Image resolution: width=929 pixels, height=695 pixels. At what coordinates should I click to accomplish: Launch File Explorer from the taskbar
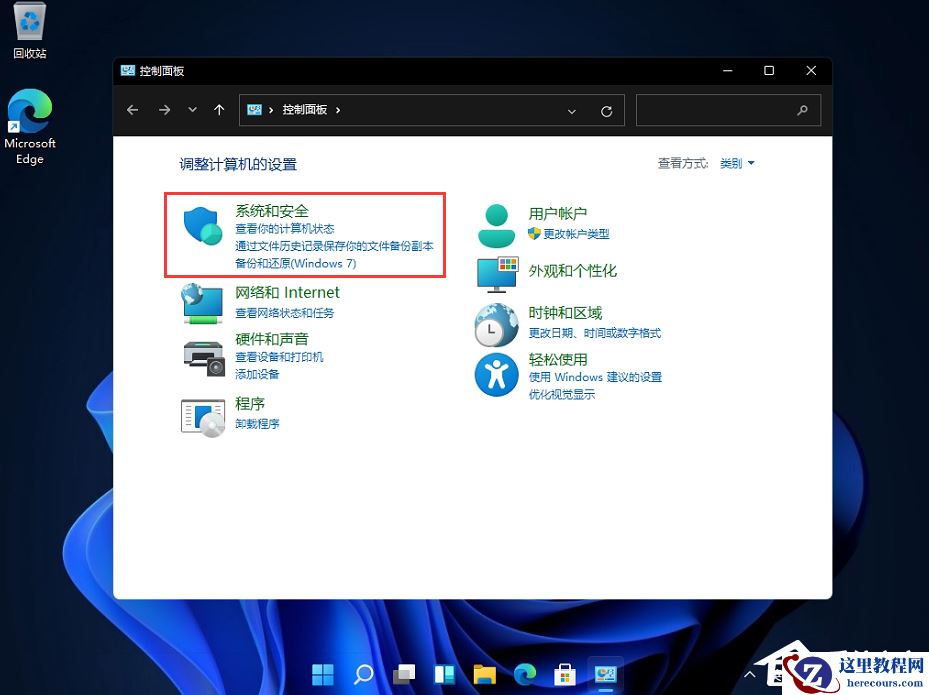point(484,674)
